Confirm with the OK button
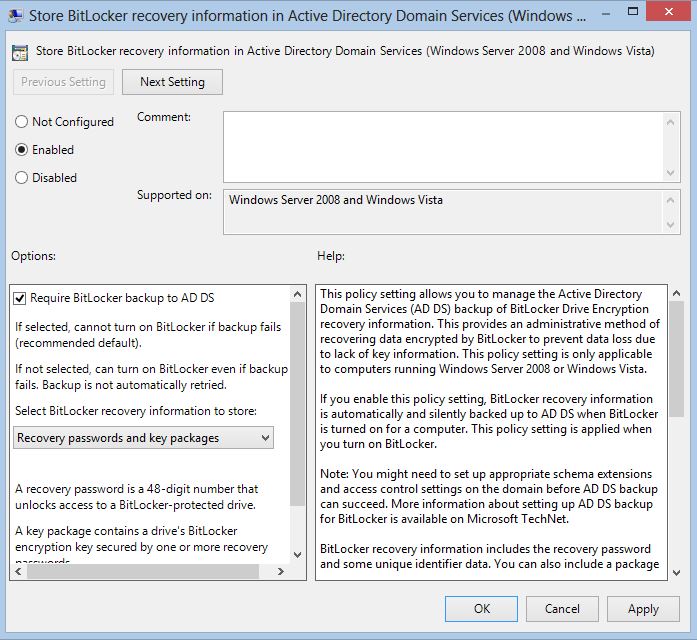Viewport: 697px width, 640px height. point(481,608)
